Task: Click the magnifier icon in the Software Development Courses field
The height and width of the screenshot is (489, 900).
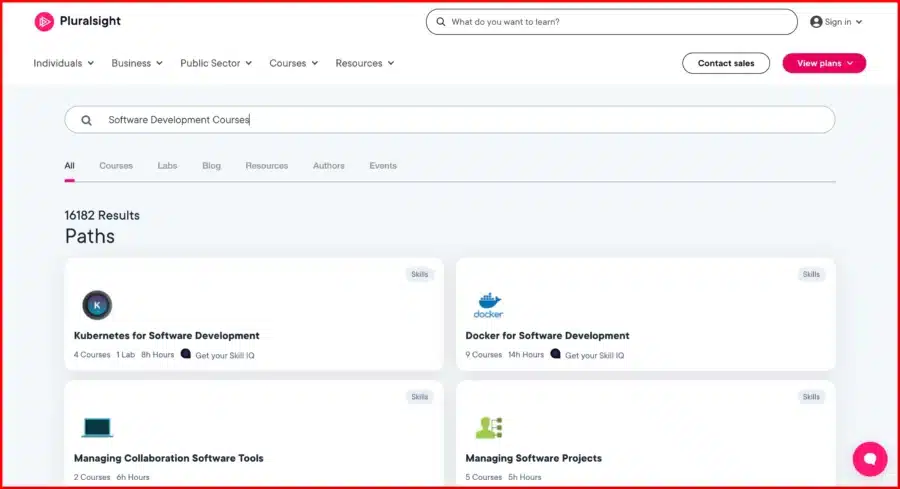Action: 86,120
